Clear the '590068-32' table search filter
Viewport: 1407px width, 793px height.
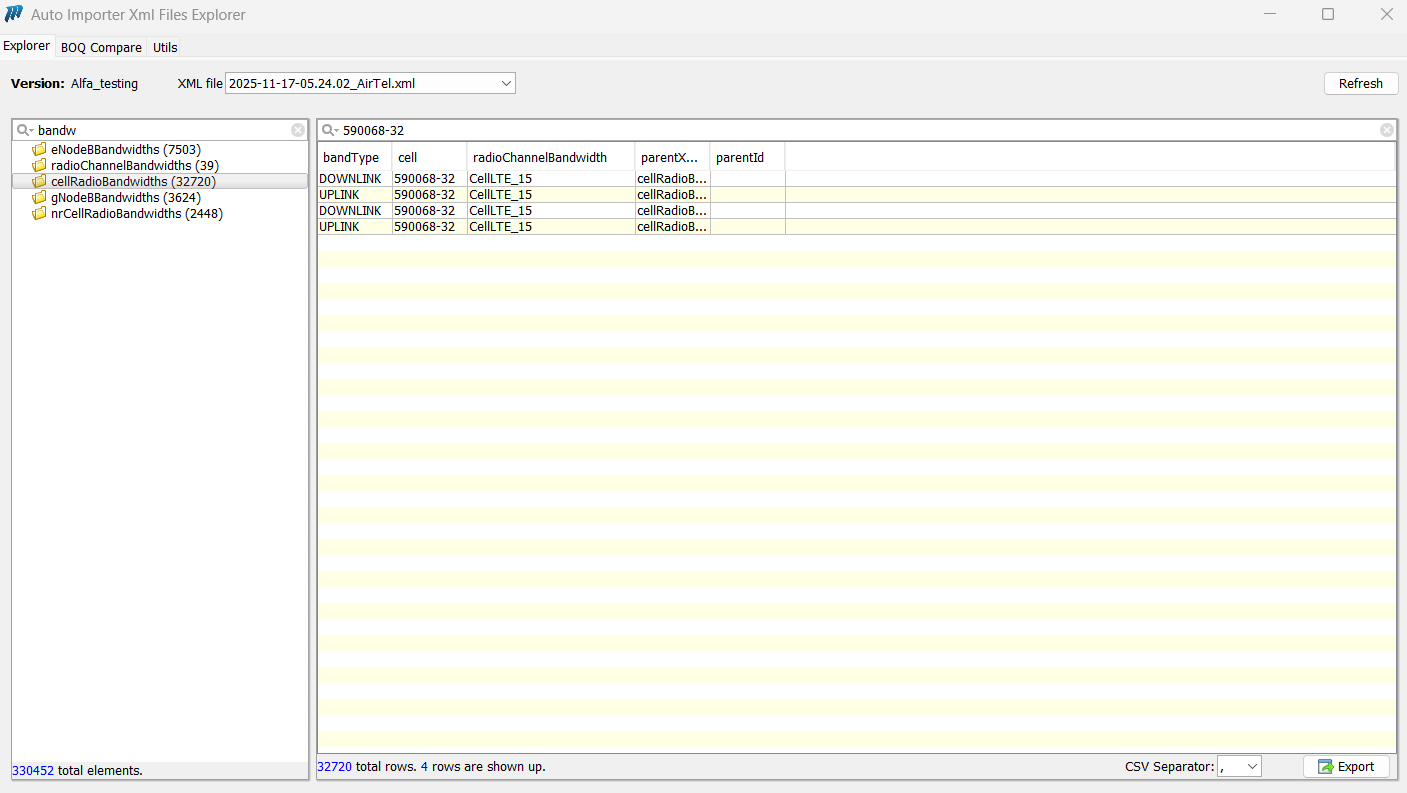(x=1386, y=130)
